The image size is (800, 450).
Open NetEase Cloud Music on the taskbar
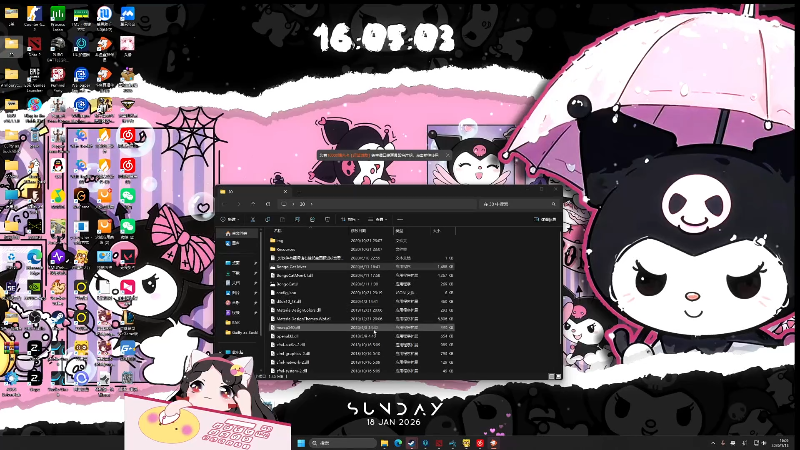[x=480, y=443]
